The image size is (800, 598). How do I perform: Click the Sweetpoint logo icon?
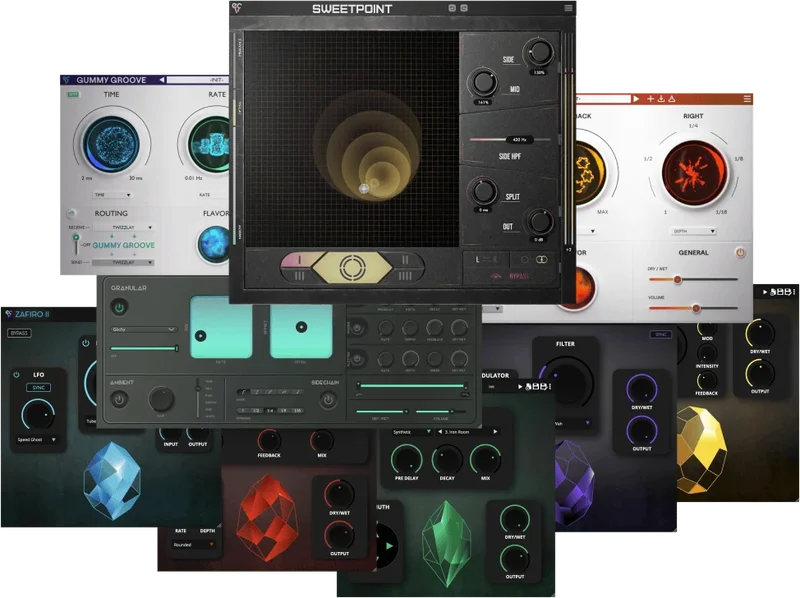237,8
